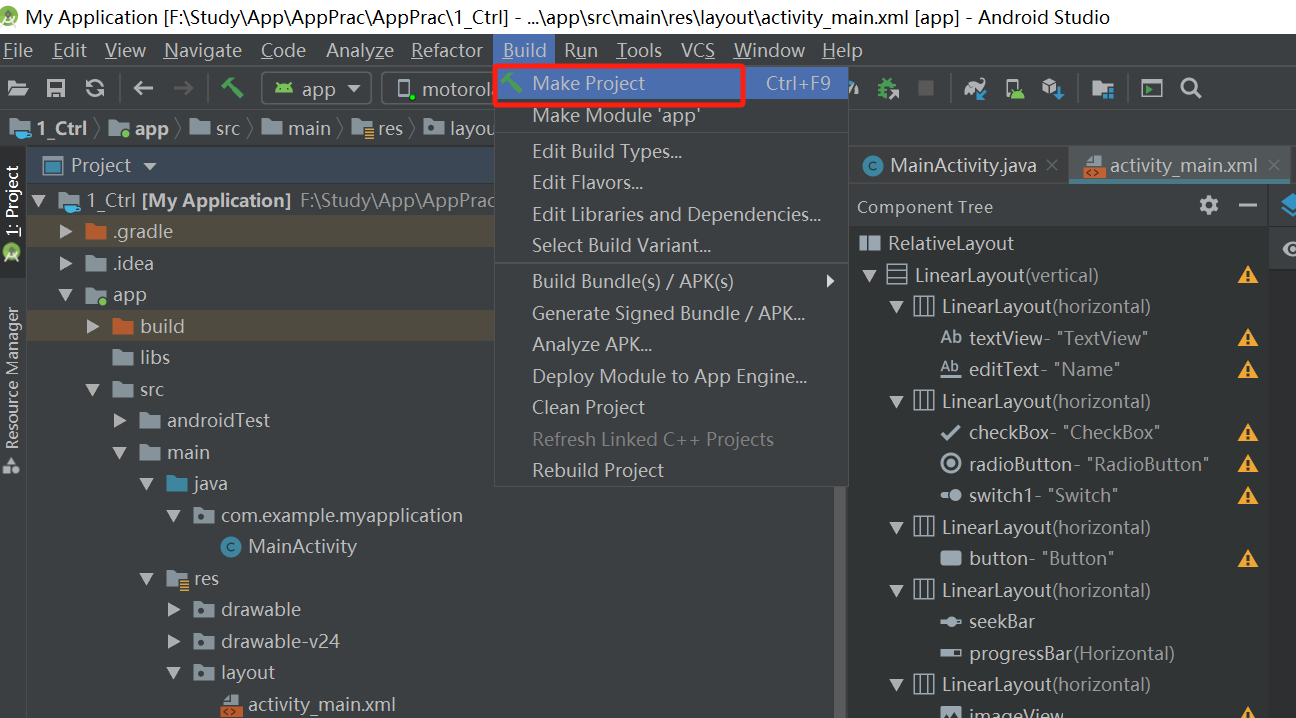Expand the build folder
The height and width of the screenshot is (718, 1296).
93,326
